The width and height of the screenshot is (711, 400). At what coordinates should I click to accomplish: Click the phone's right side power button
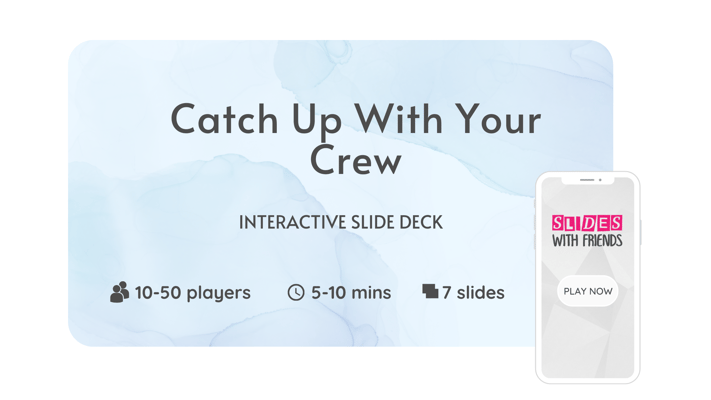click(x=641, y=233)
